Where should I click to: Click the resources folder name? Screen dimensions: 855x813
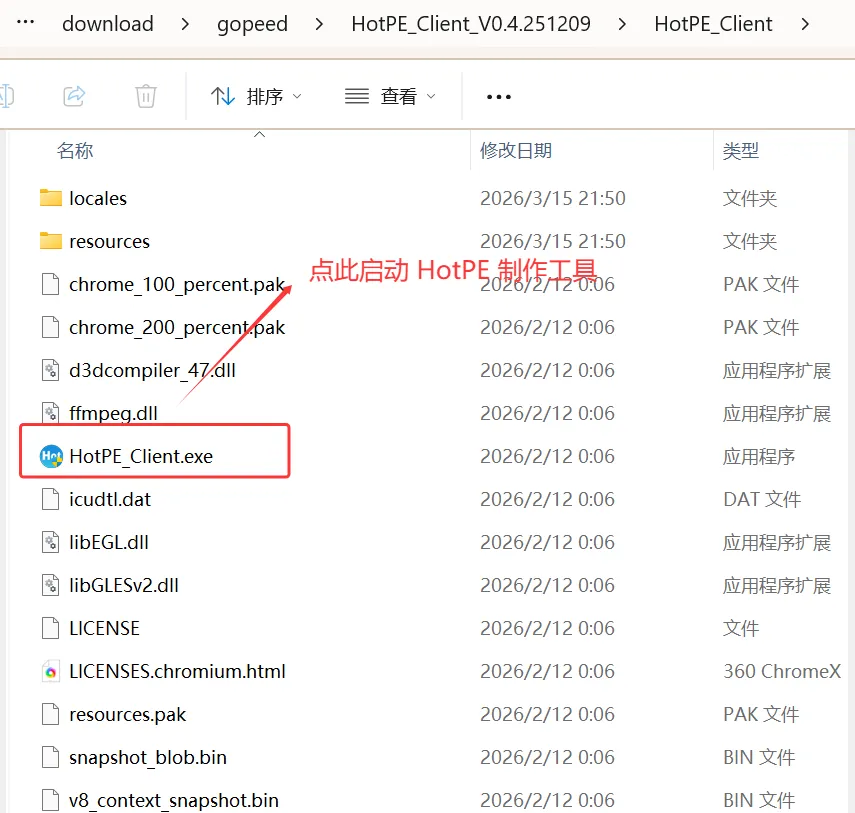pyautogui.click(x=110, y=242)
